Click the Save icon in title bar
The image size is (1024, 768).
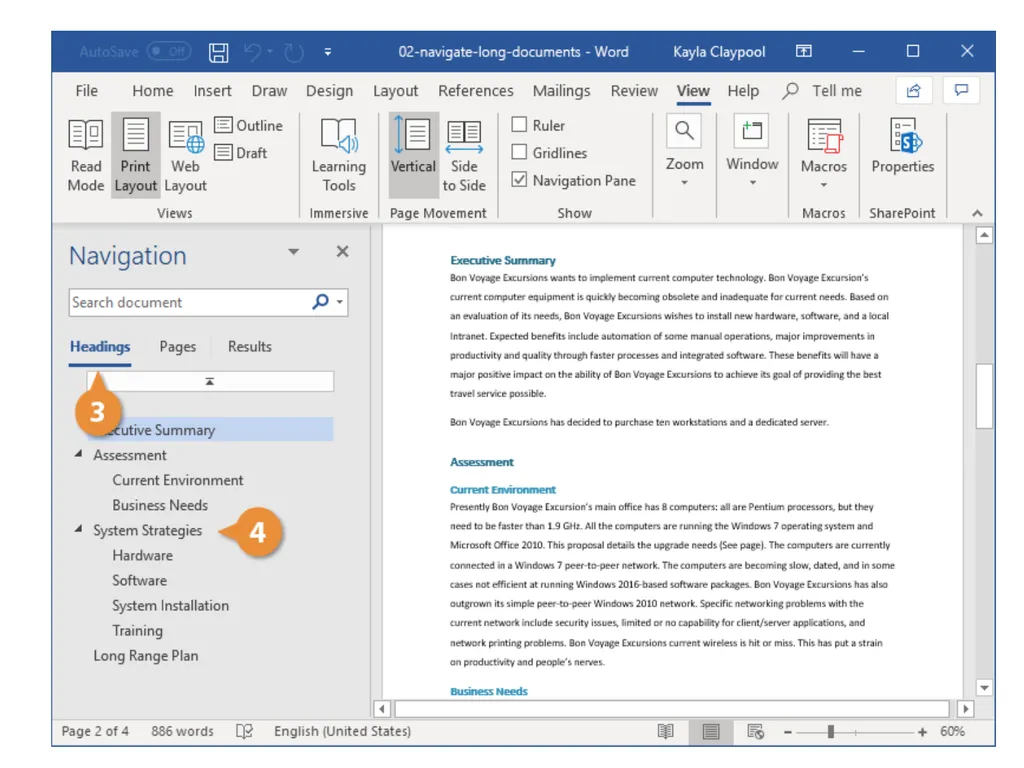pyautogui.click(x=218, y=52)
